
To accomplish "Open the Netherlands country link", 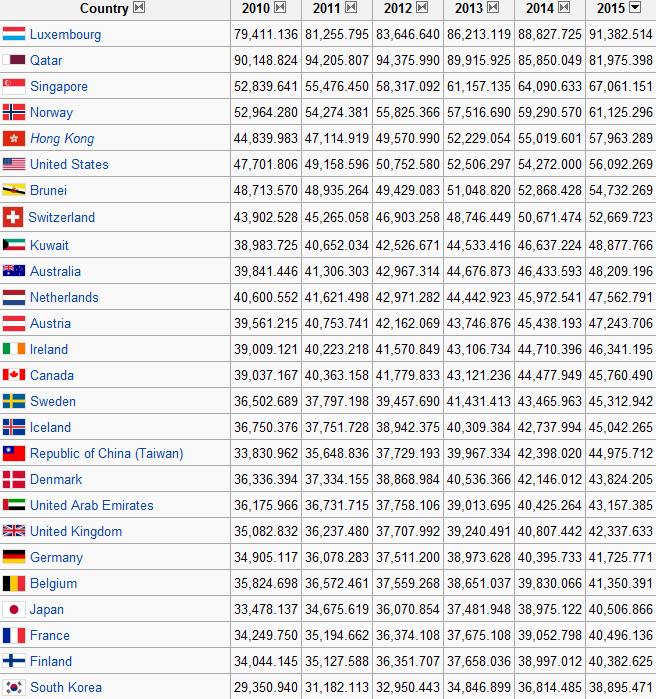I will 64,297.
